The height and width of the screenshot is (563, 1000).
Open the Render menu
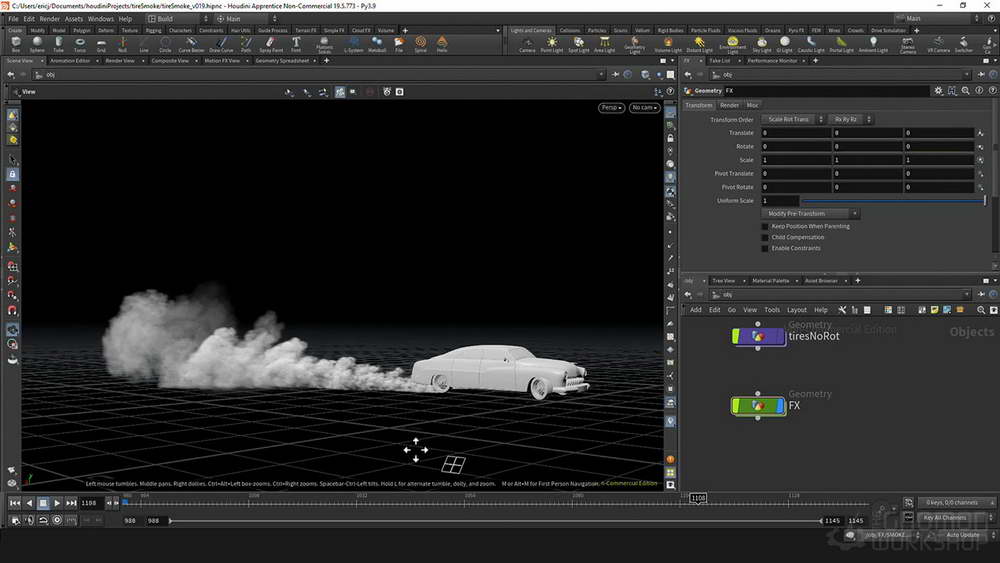click(x=50, y=18)
